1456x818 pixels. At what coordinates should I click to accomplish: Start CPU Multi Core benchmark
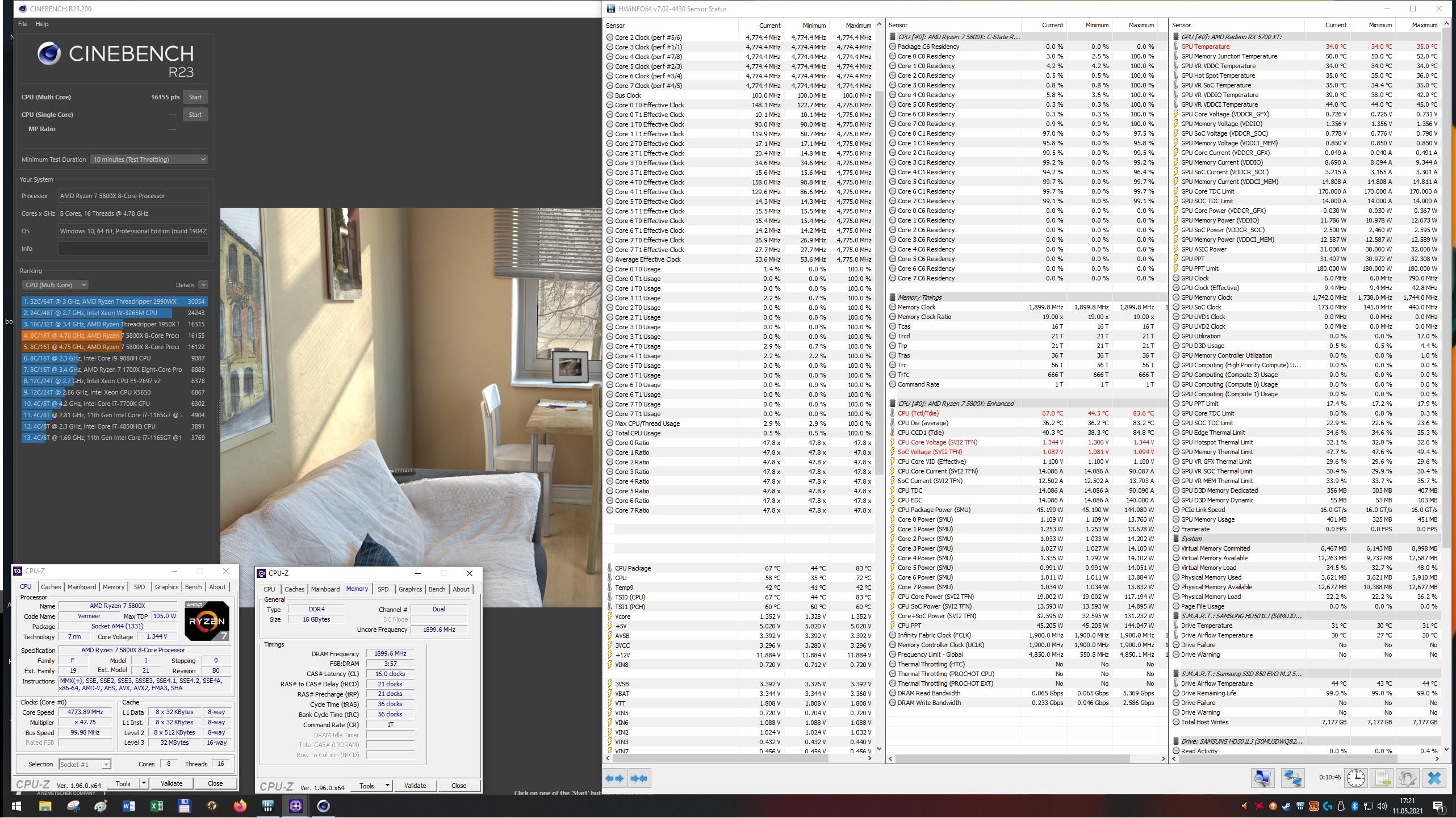pos(195,97)
